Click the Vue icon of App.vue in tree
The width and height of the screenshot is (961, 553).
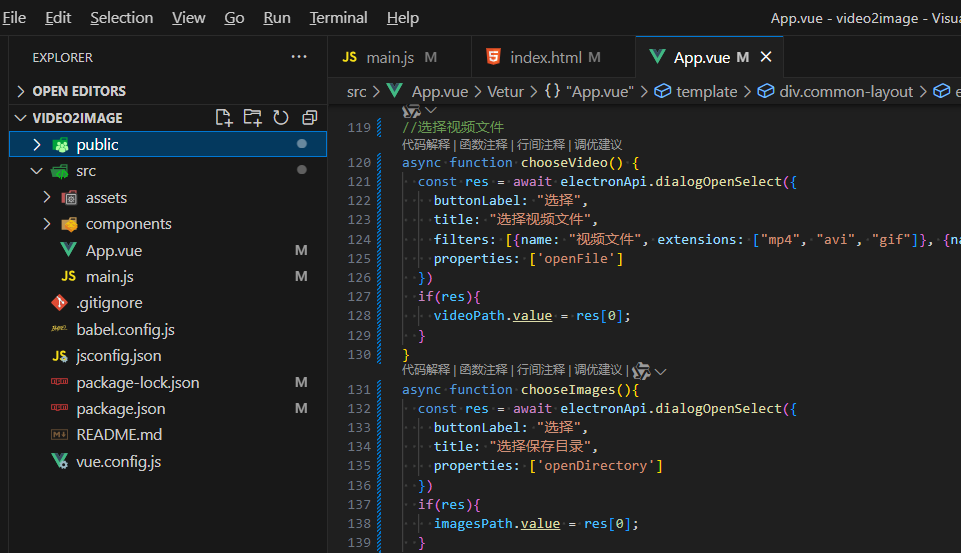click(x=69, y=250)
